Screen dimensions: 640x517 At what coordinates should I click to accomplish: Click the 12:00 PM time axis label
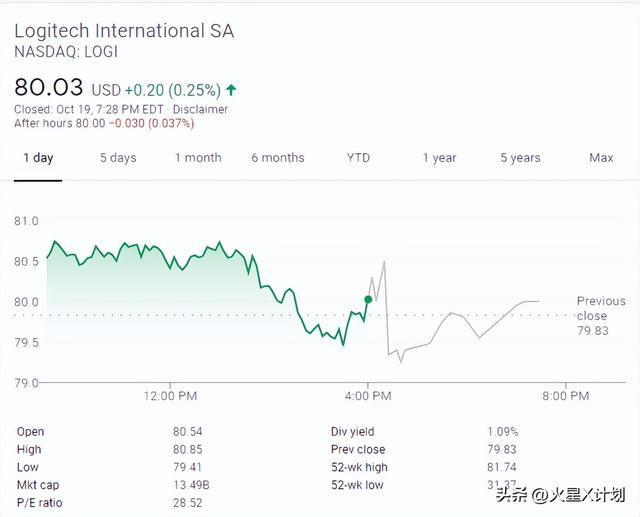point(170,396)
